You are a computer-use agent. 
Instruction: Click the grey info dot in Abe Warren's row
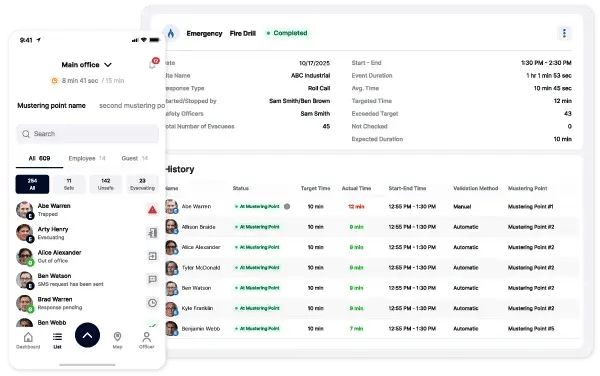(x=287, y=207)
